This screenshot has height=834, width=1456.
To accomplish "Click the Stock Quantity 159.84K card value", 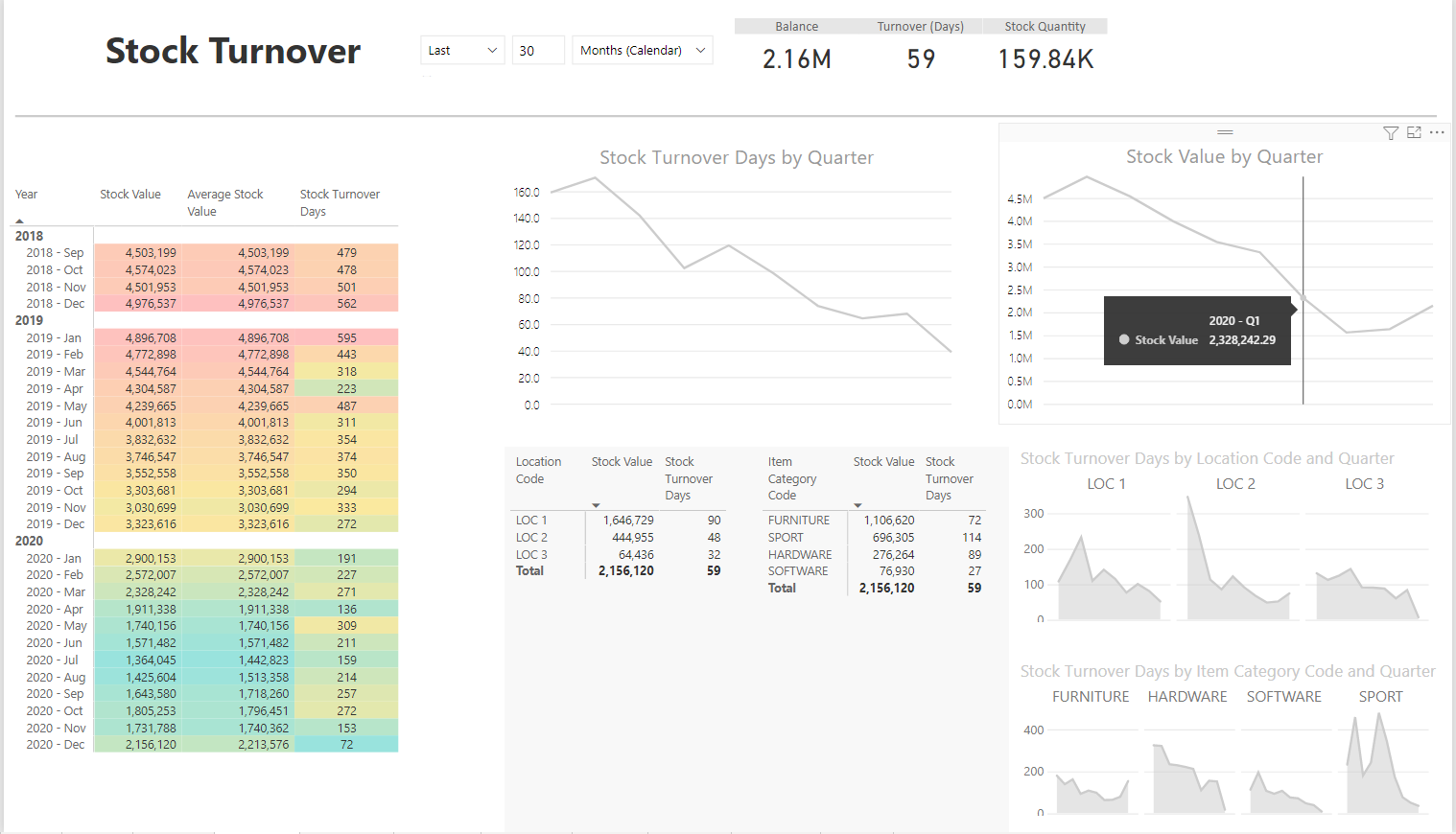I will [x=1045, y=59].
